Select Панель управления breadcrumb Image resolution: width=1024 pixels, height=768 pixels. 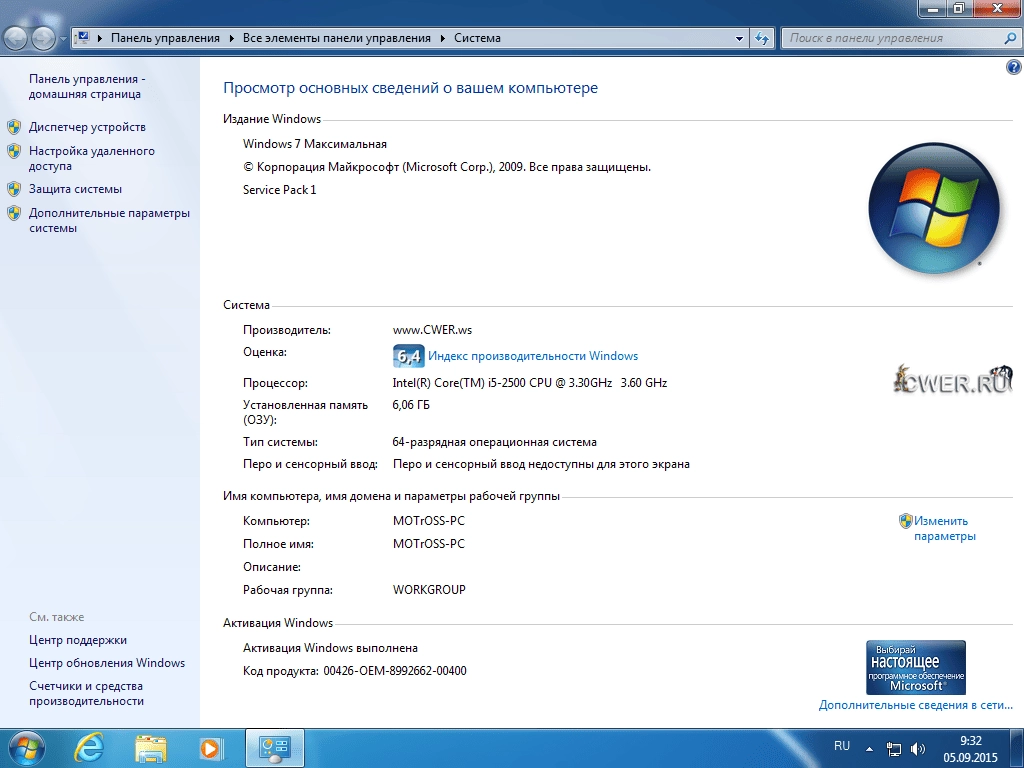point(165,38)
